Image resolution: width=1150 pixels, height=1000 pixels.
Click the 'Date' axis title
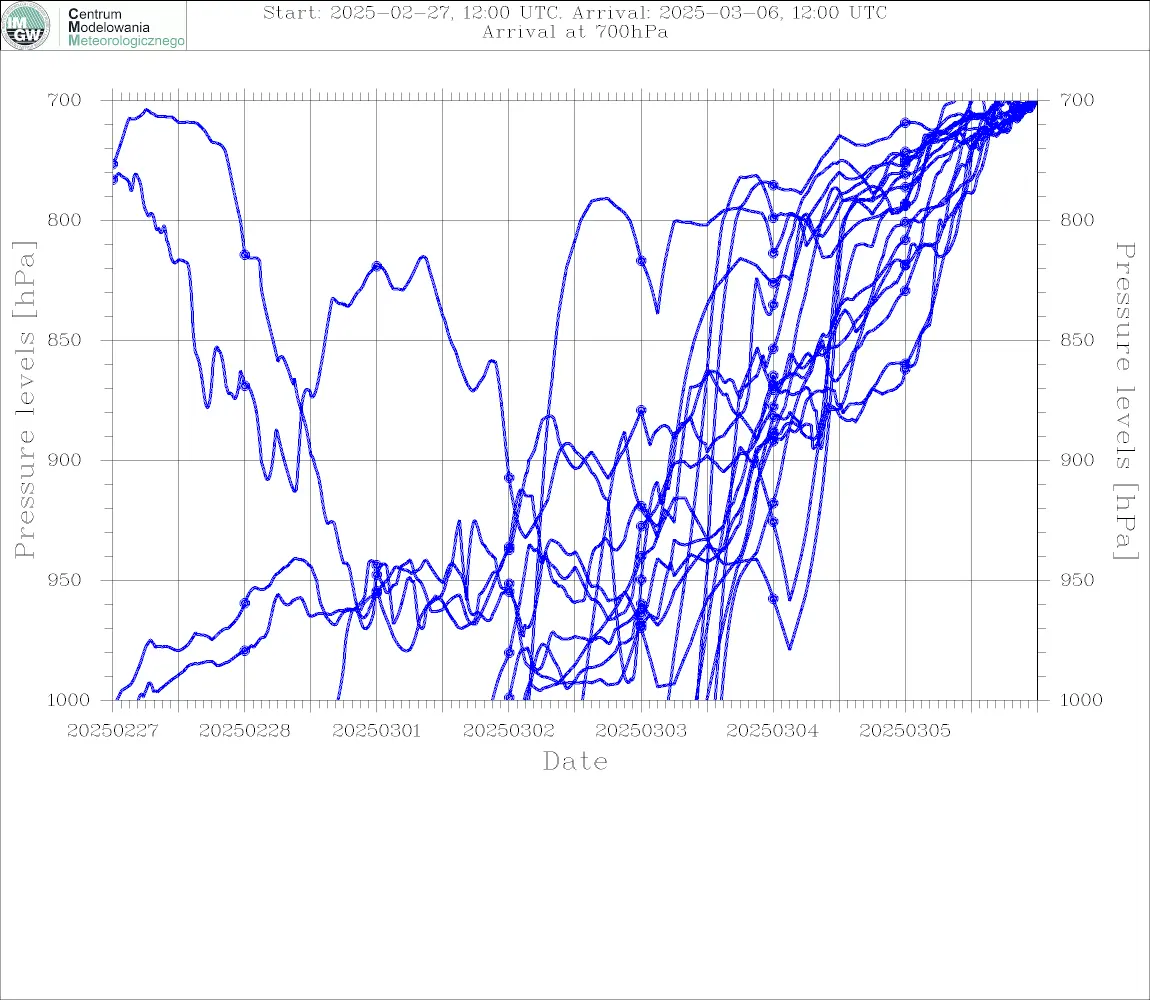(x=576, y=762)
